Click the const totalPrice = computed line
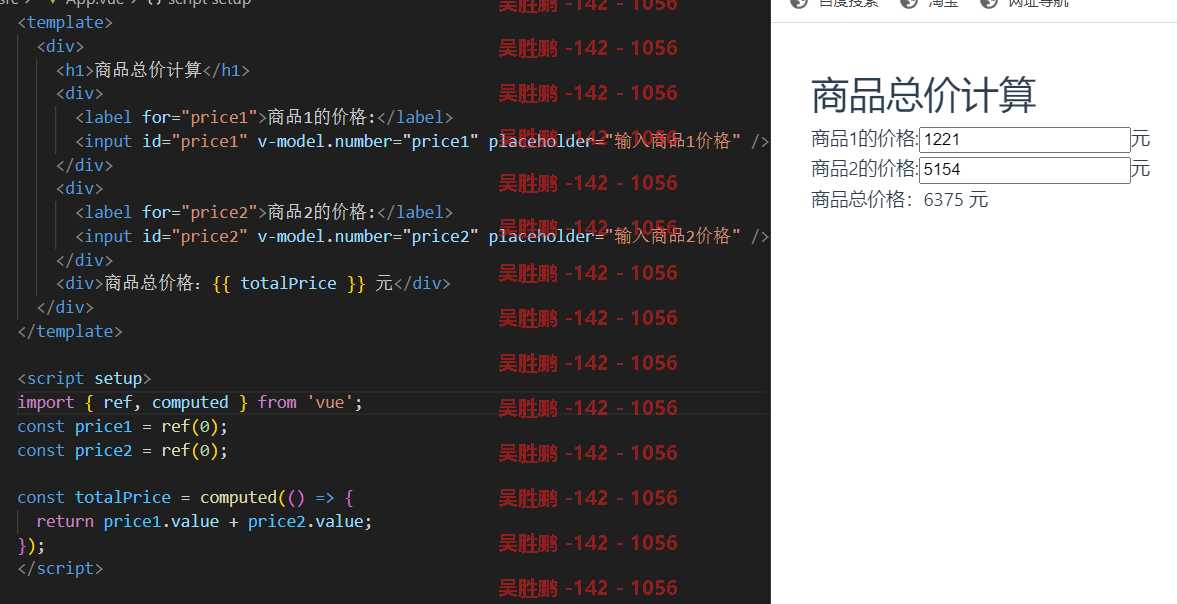This screenshot has width=1177, height=604. (185, 497)
